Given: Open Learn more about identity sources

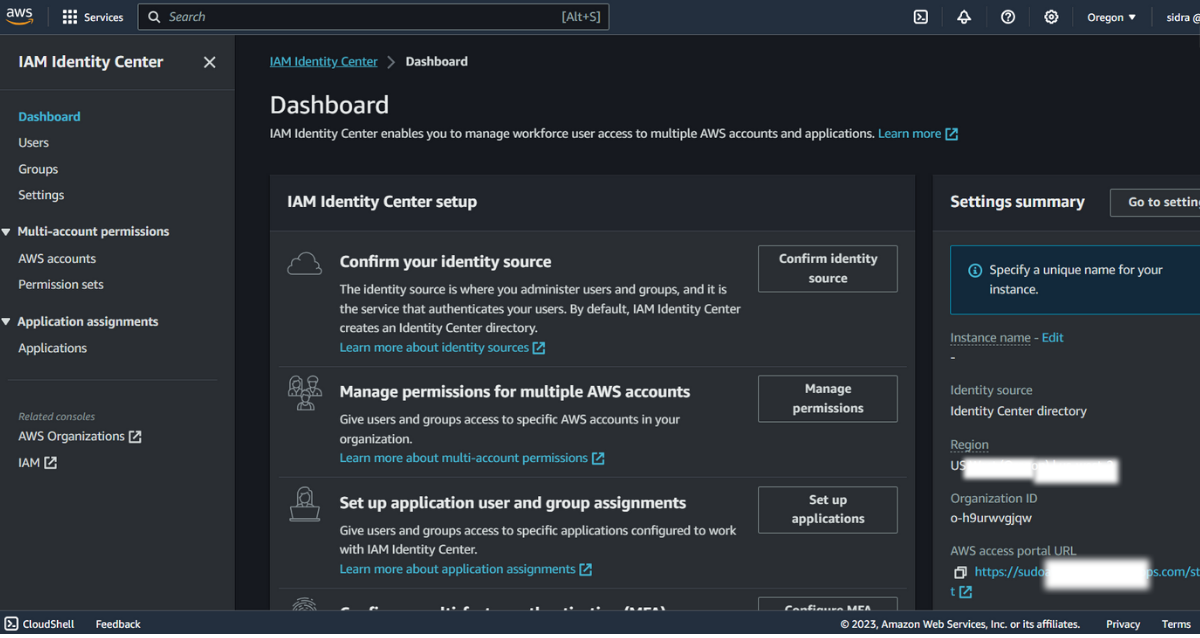Looking at the screenshot, I should point(434,348).
